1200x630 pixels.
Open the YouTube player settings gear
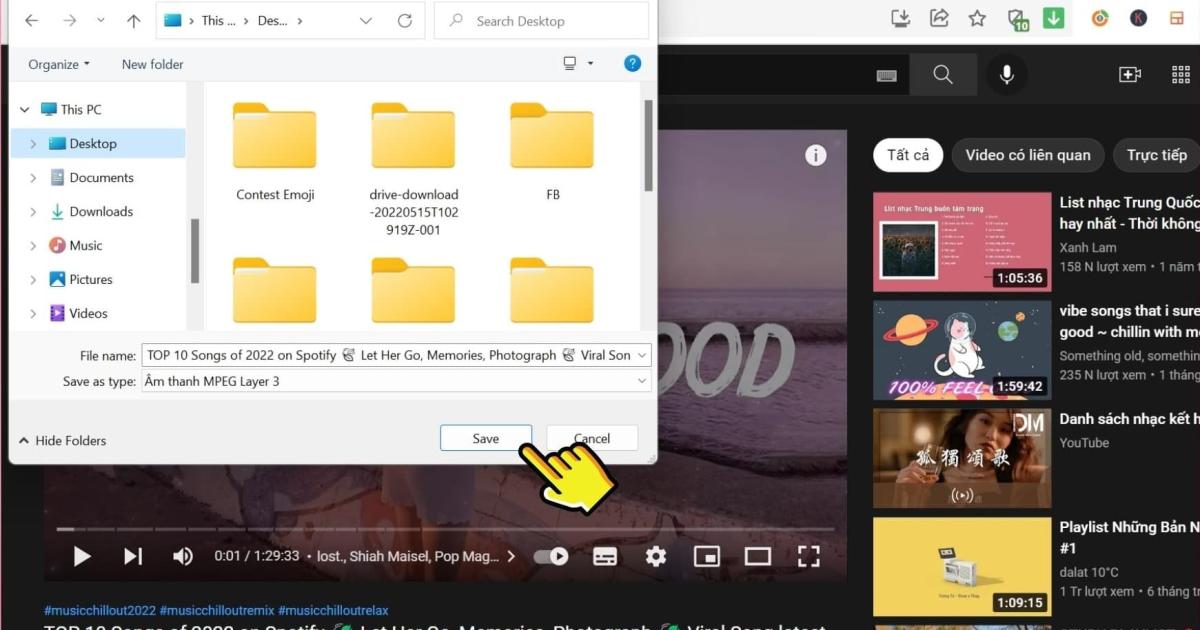point(655,556)
